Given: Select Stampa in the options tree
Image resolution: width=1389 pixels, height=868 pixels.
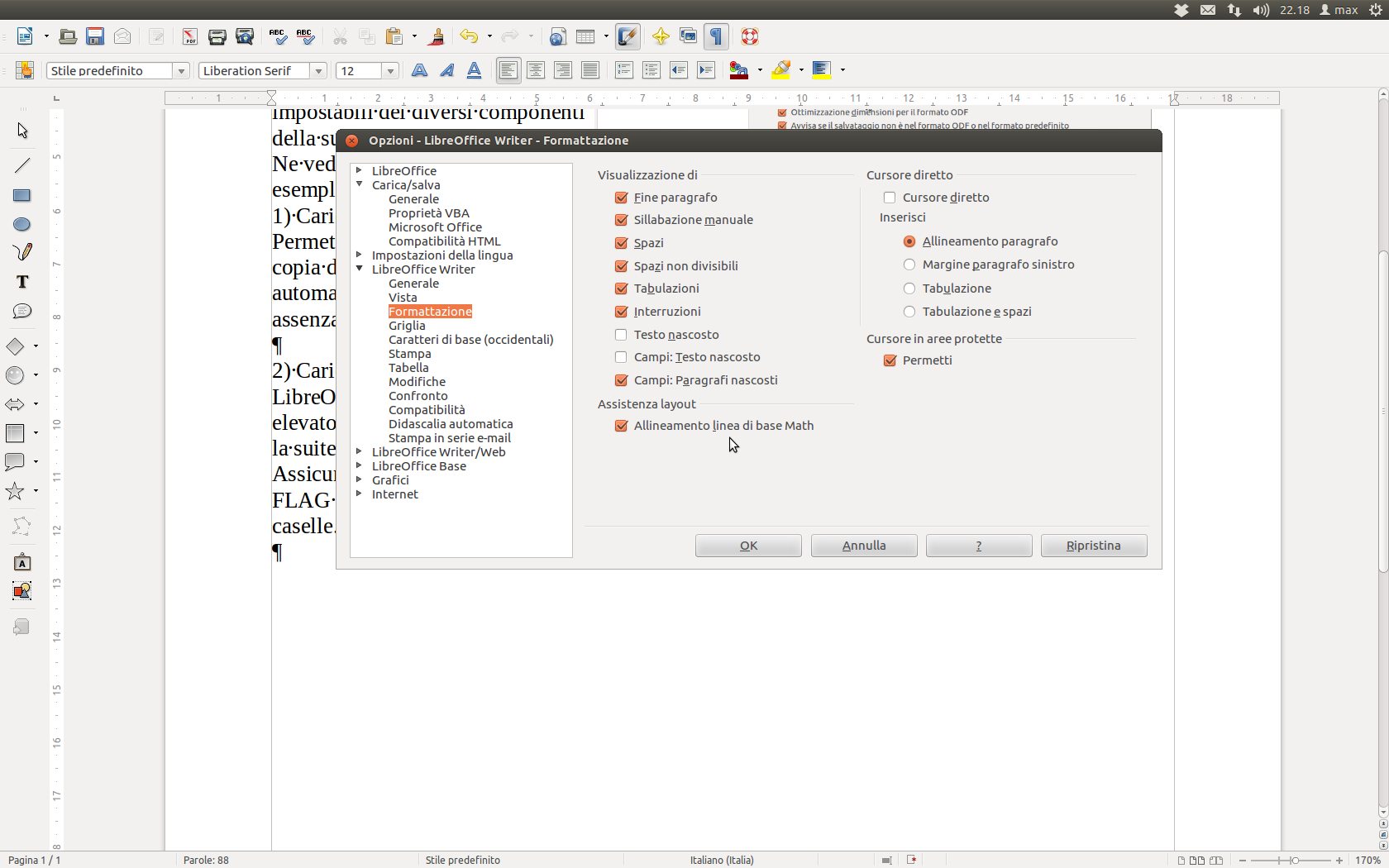Looking at the screenshot, I should click(410, 354).
